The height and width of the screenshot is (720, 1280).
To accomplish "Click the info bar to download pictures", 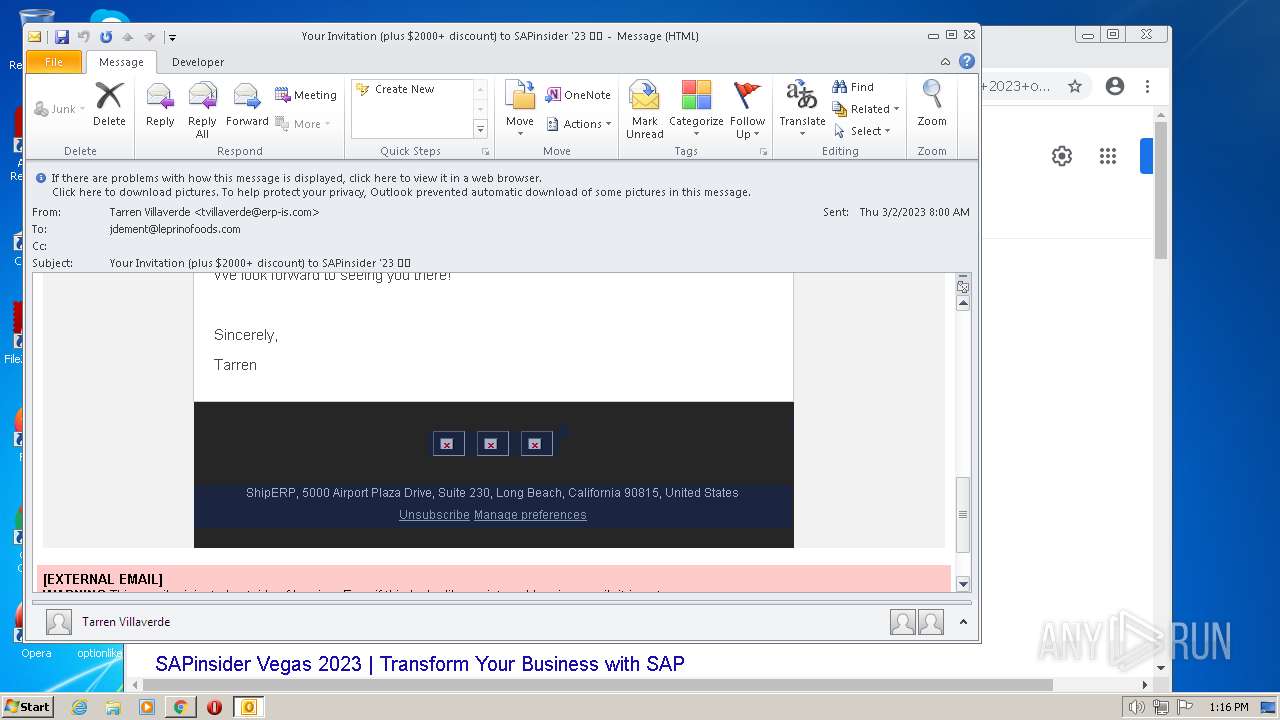I will pyautogui.click(x=401, y=192).
